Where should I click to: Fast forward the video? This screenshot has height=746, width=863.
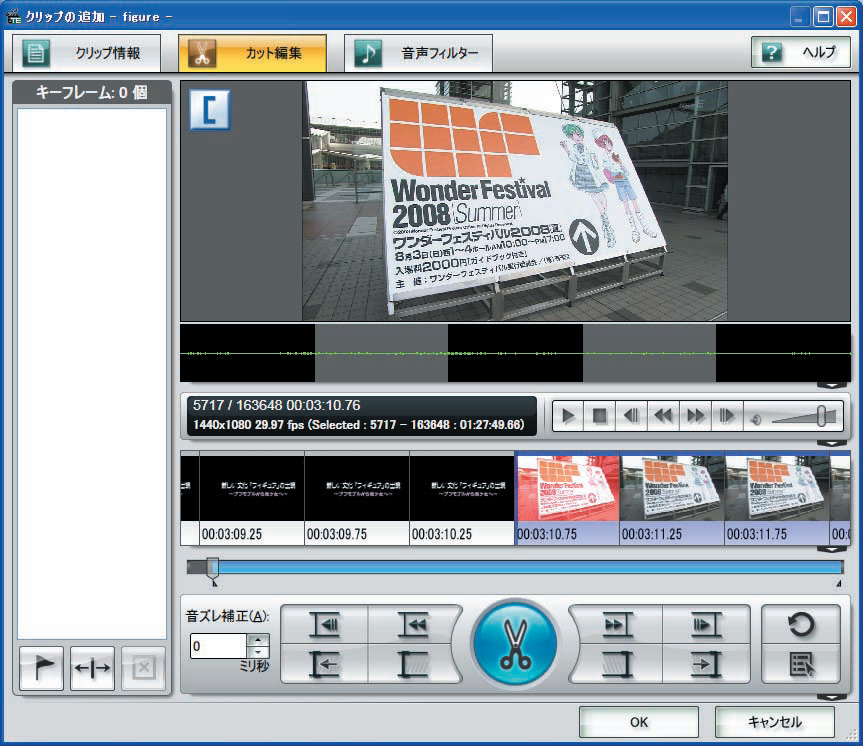pyautogui.click(x=695, y=416)
